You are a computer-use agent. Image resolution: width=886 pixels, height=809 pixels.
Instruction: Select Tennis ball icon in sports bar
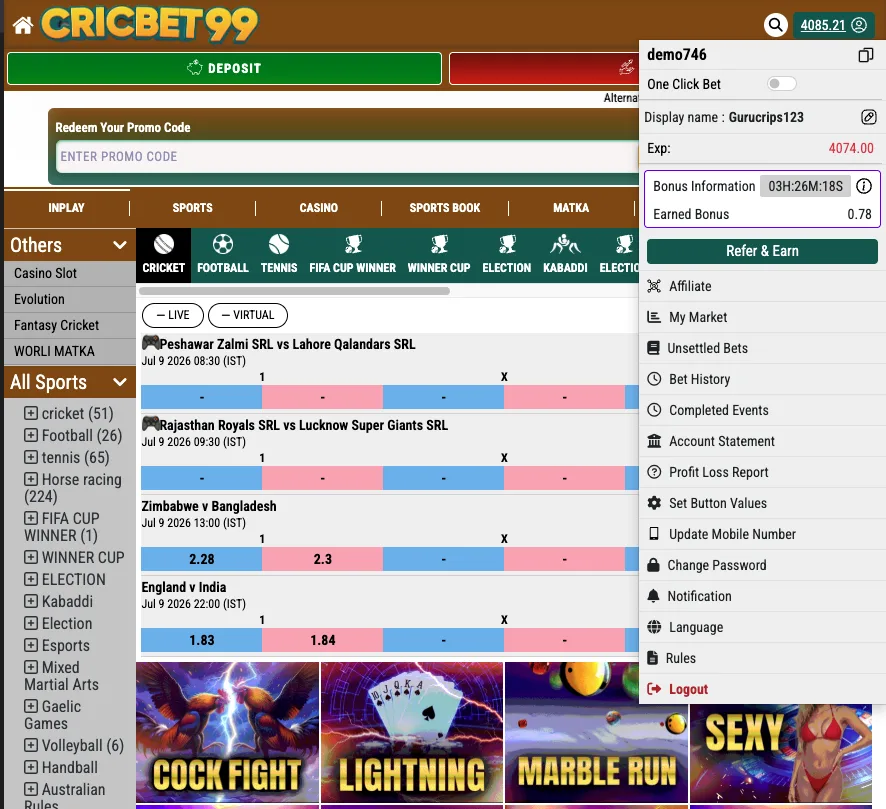279,244
